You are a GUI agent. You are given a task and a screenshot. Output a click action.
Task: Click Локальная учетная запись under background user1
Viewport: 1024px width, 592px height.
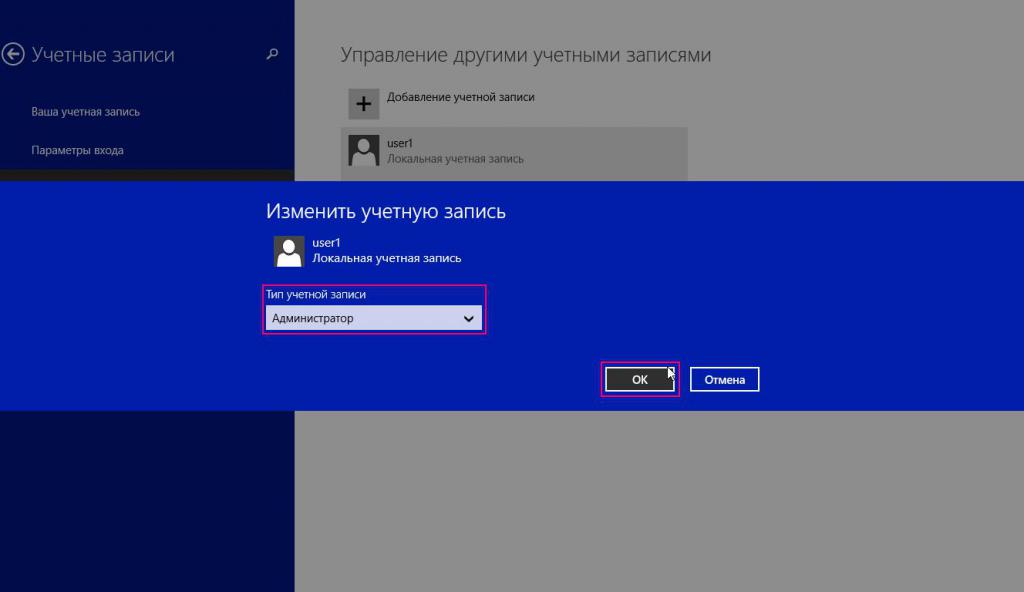click(455, 159)
